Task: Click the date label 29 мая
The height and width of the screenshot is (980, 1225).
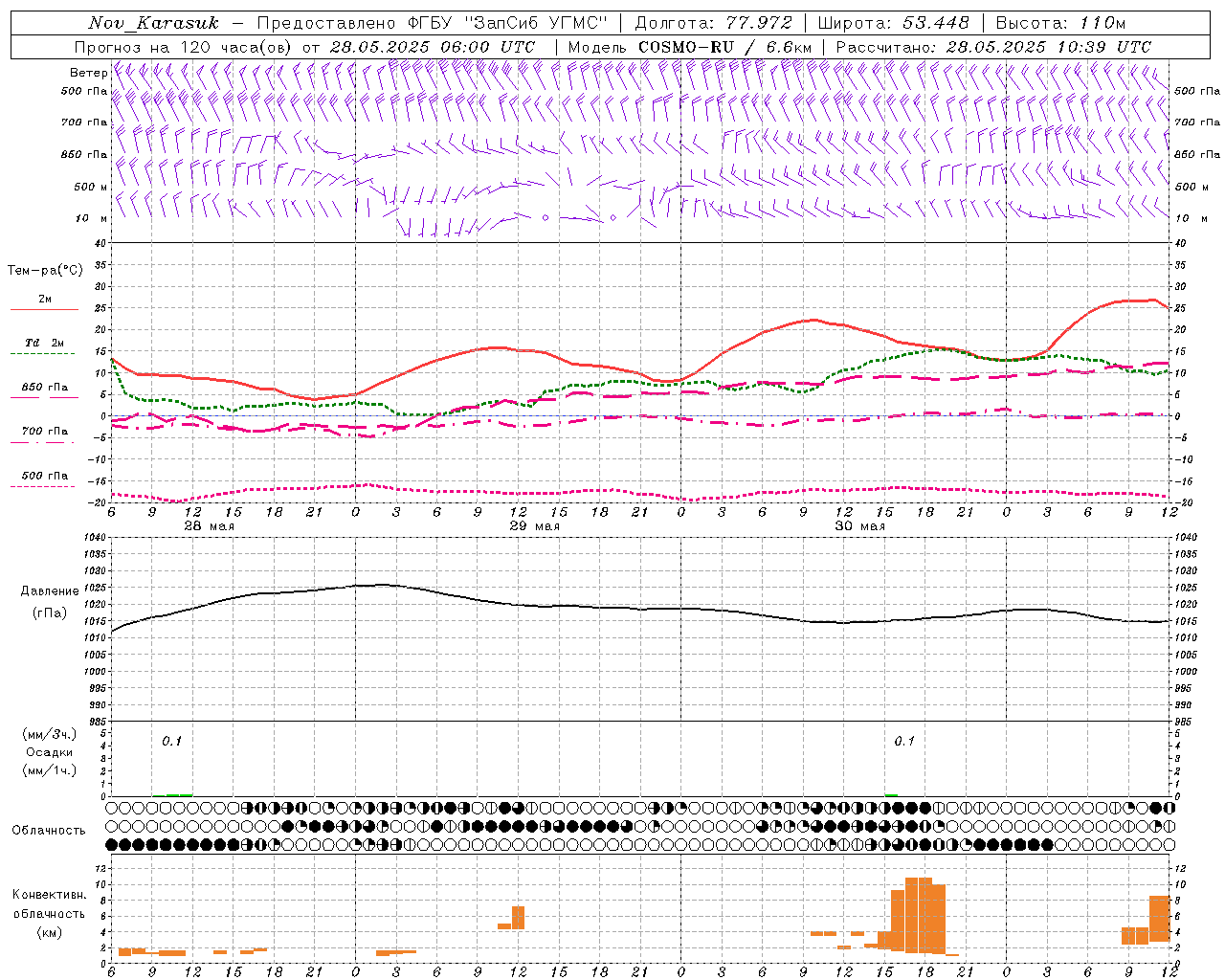Action: tap(534, 526)
